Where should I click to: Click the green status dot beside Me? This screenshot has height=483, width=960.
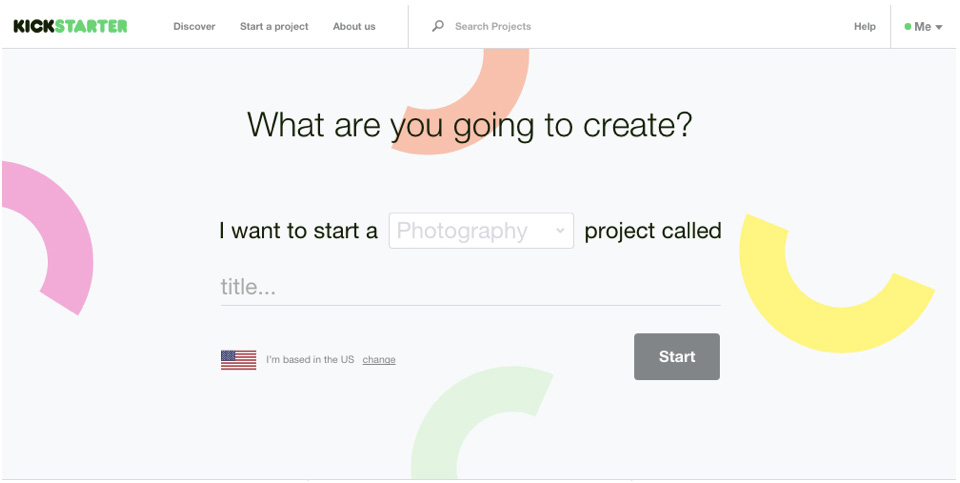(x=908, y=27)
